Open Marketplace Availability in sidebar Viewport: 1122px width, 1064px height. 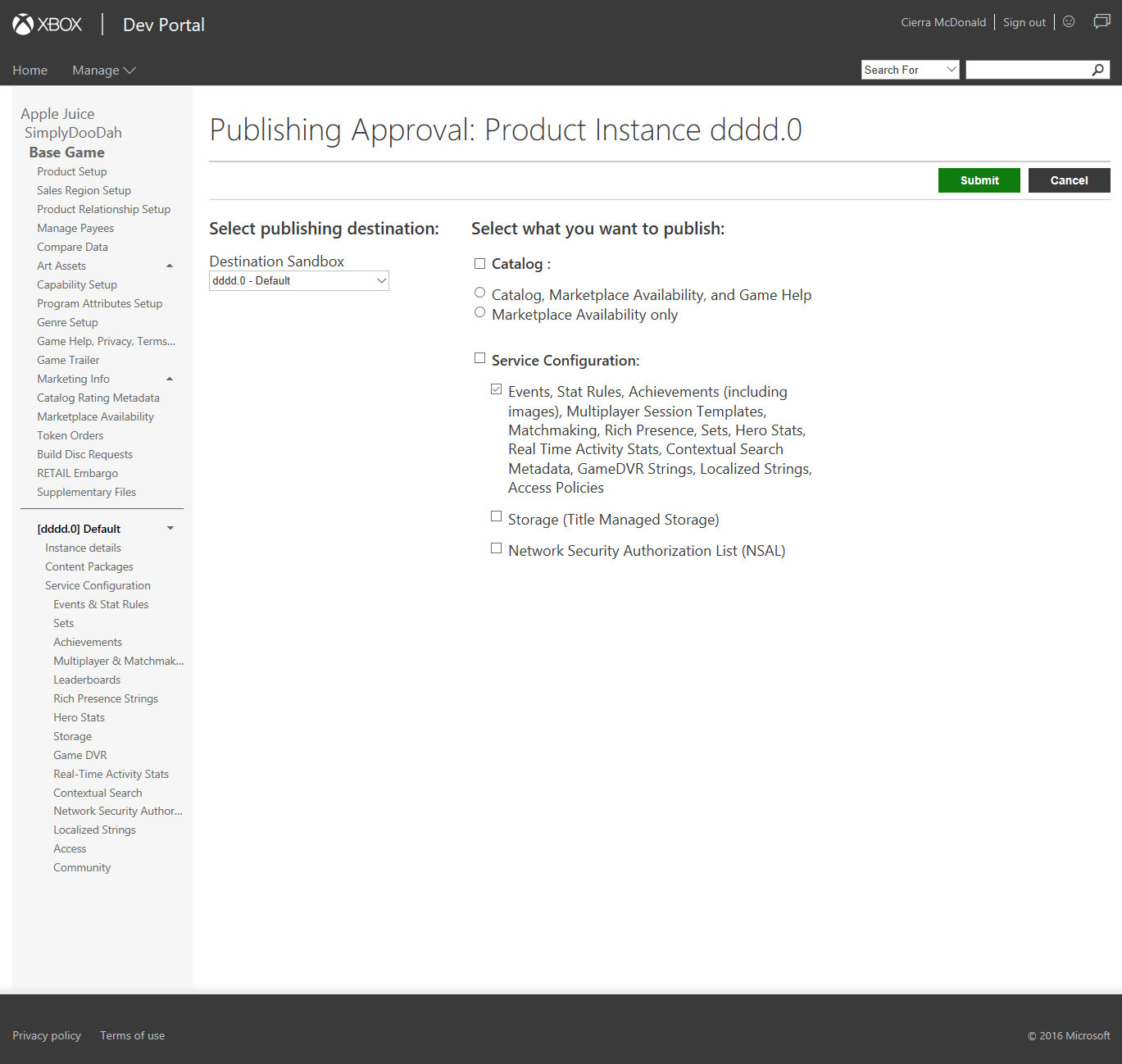(x=95, y=416)
